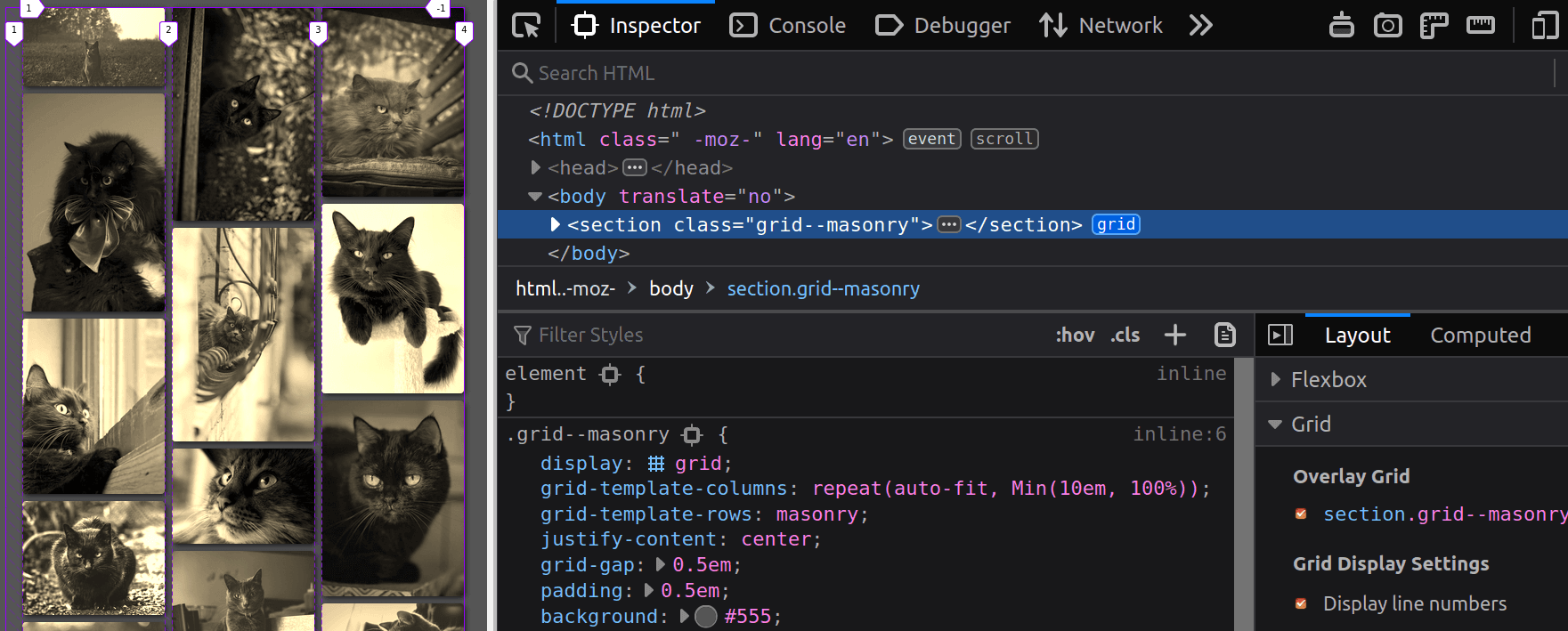Click grid-template-rows masonry value
Viewport: 1568px width, 631px height.
coord(816,514)
